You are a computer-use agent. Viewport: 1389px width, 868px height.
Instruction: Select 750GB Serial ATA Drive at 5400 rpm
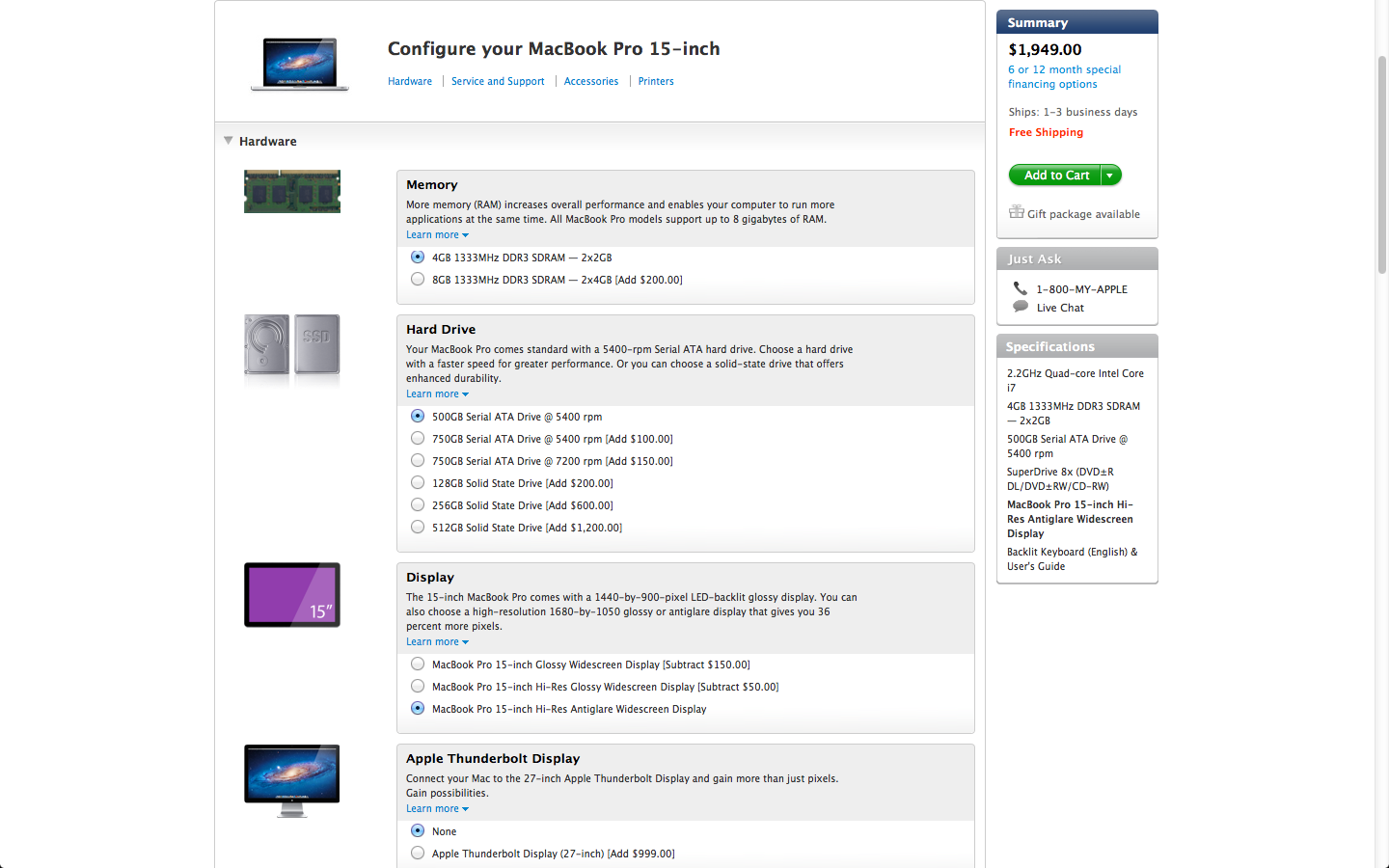coord(418,439)
